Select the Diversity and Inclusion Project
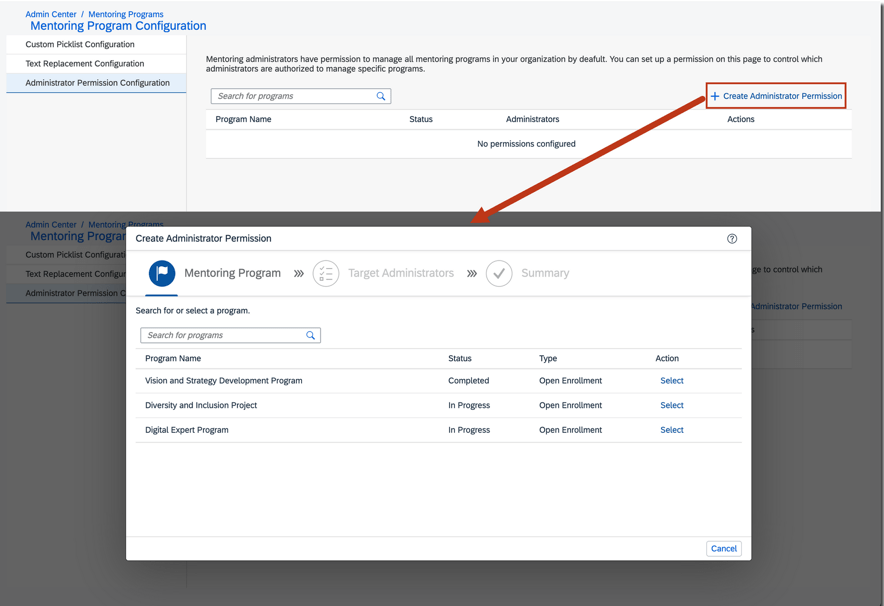This screenshot has height=606, width=884. coord(671,405)
